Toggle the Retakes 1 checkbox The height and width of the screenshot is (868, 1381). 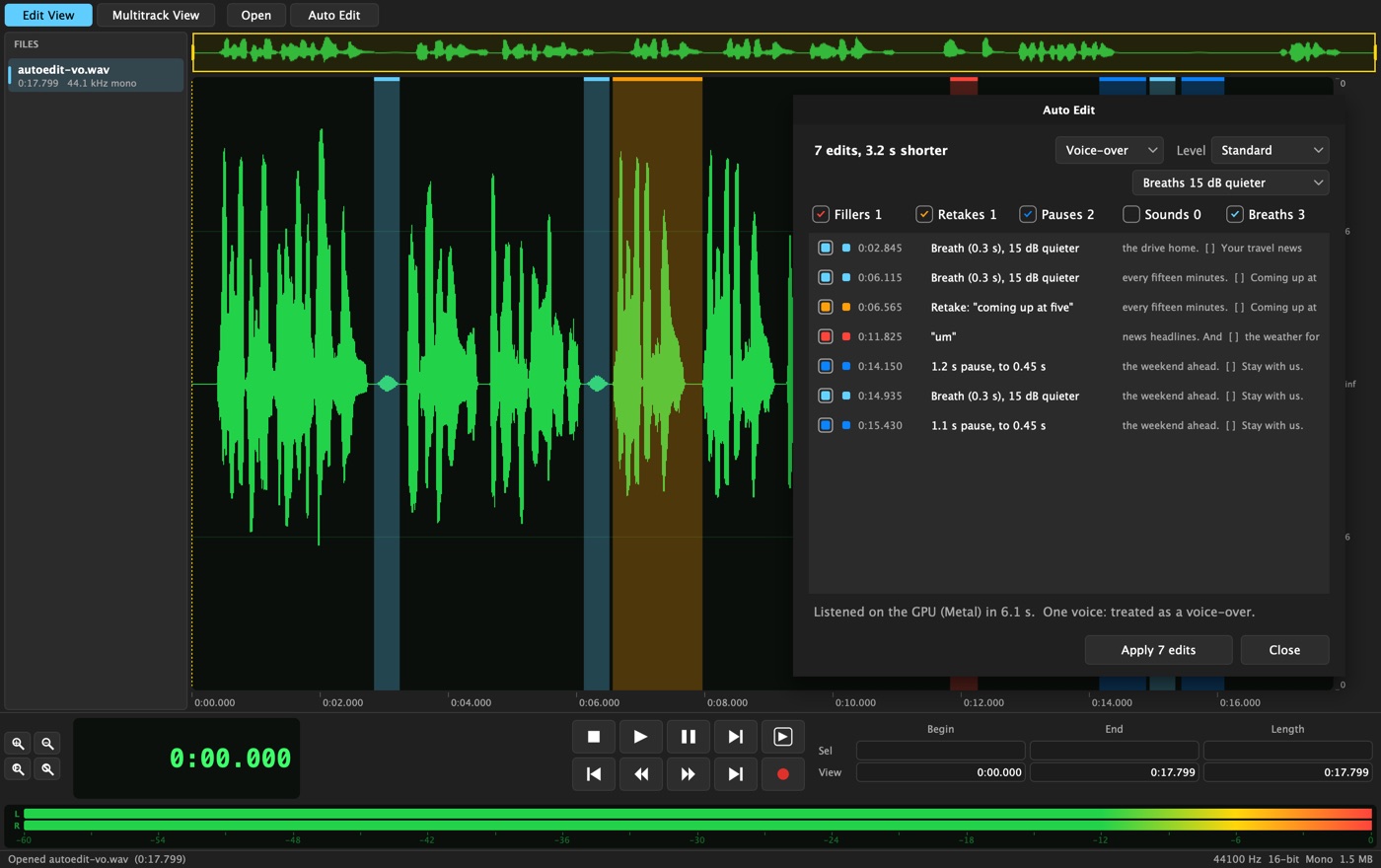(924, 214)
